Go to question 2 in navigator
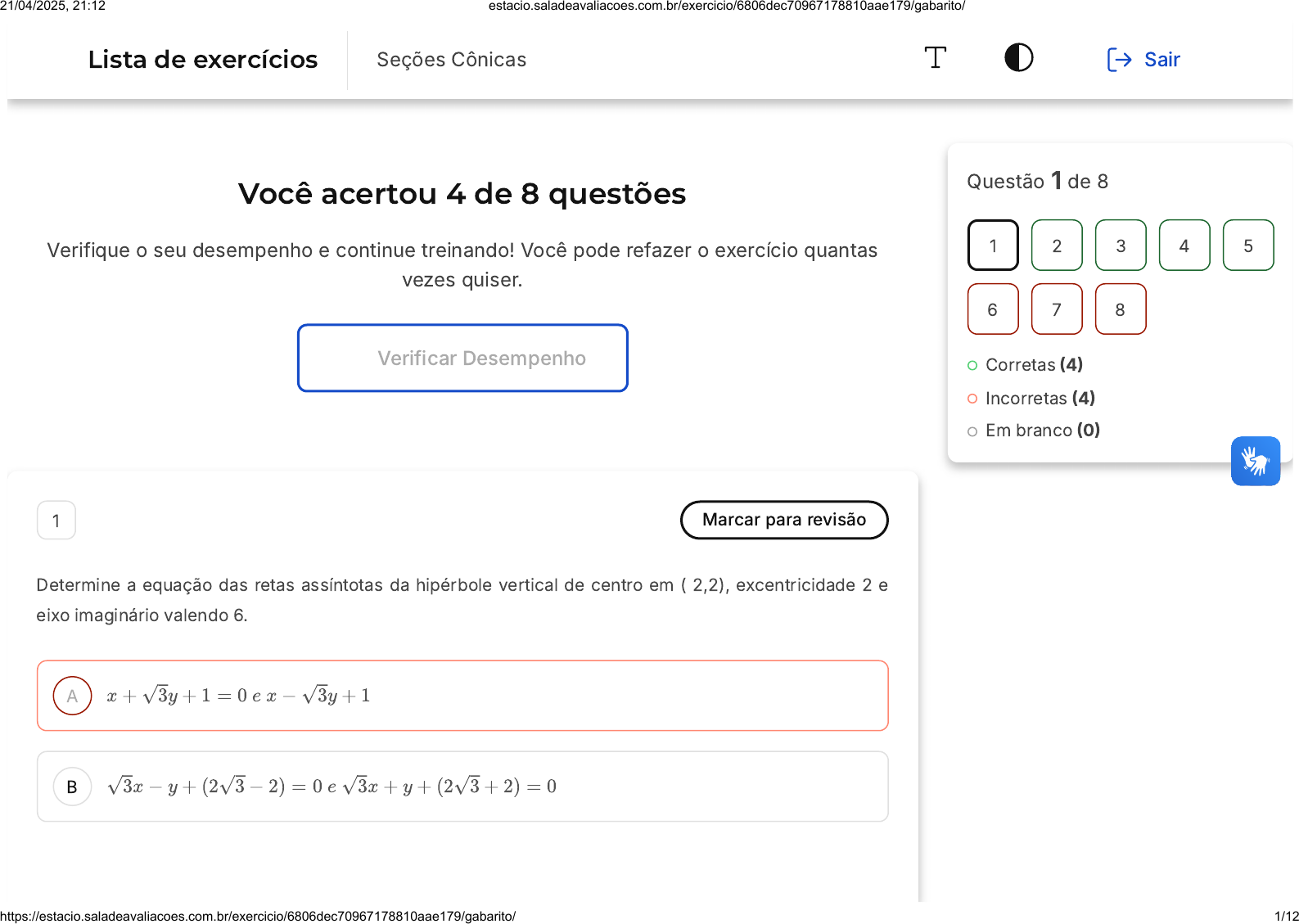Screen dimensions: 1299x924 pos(1057,246)
